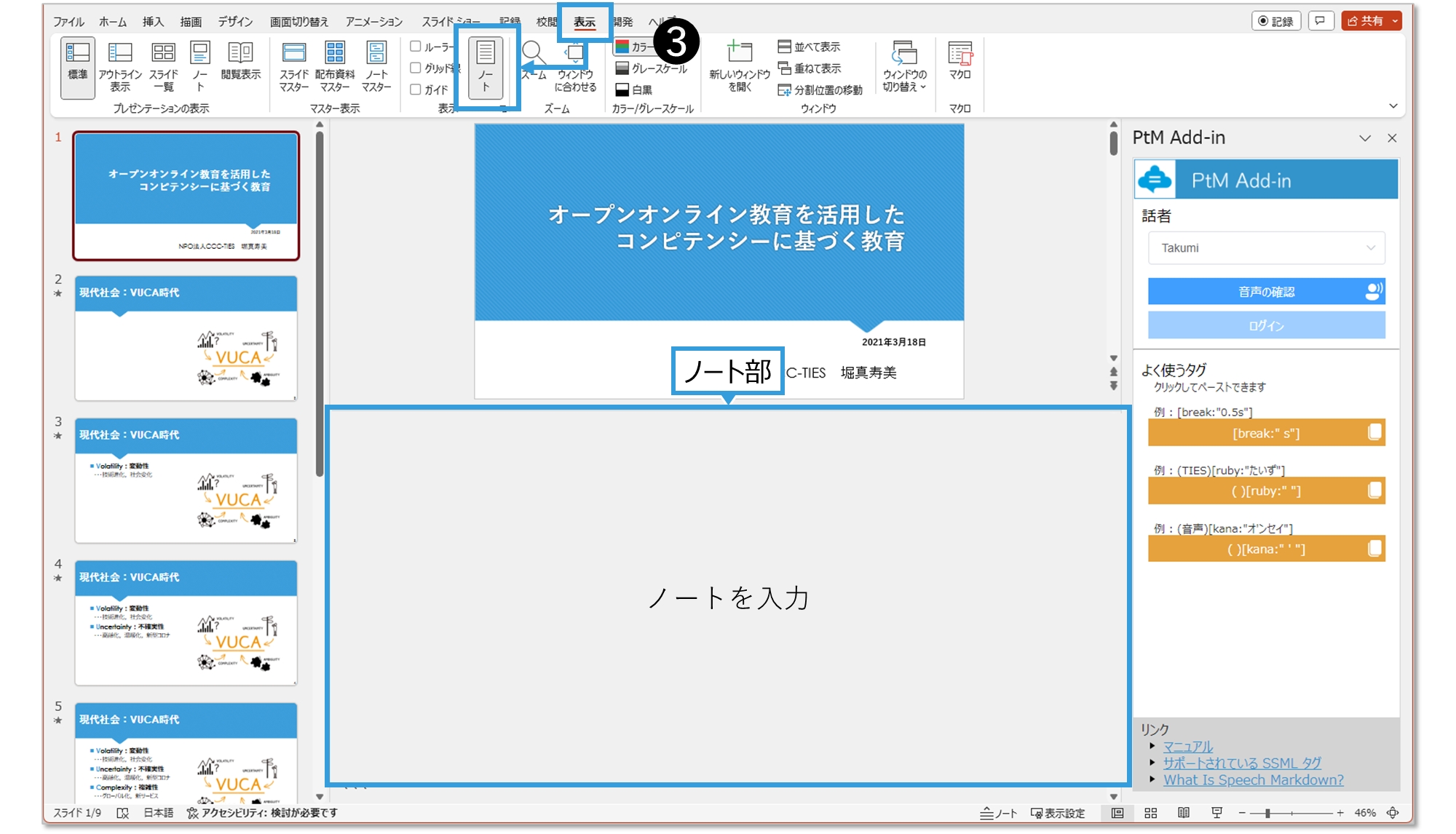Image resolution: width=1456 pixels, height=834 pixels.
Task: Collapse the ribbon with the chevron
Action: click(x=1393, y=106)
